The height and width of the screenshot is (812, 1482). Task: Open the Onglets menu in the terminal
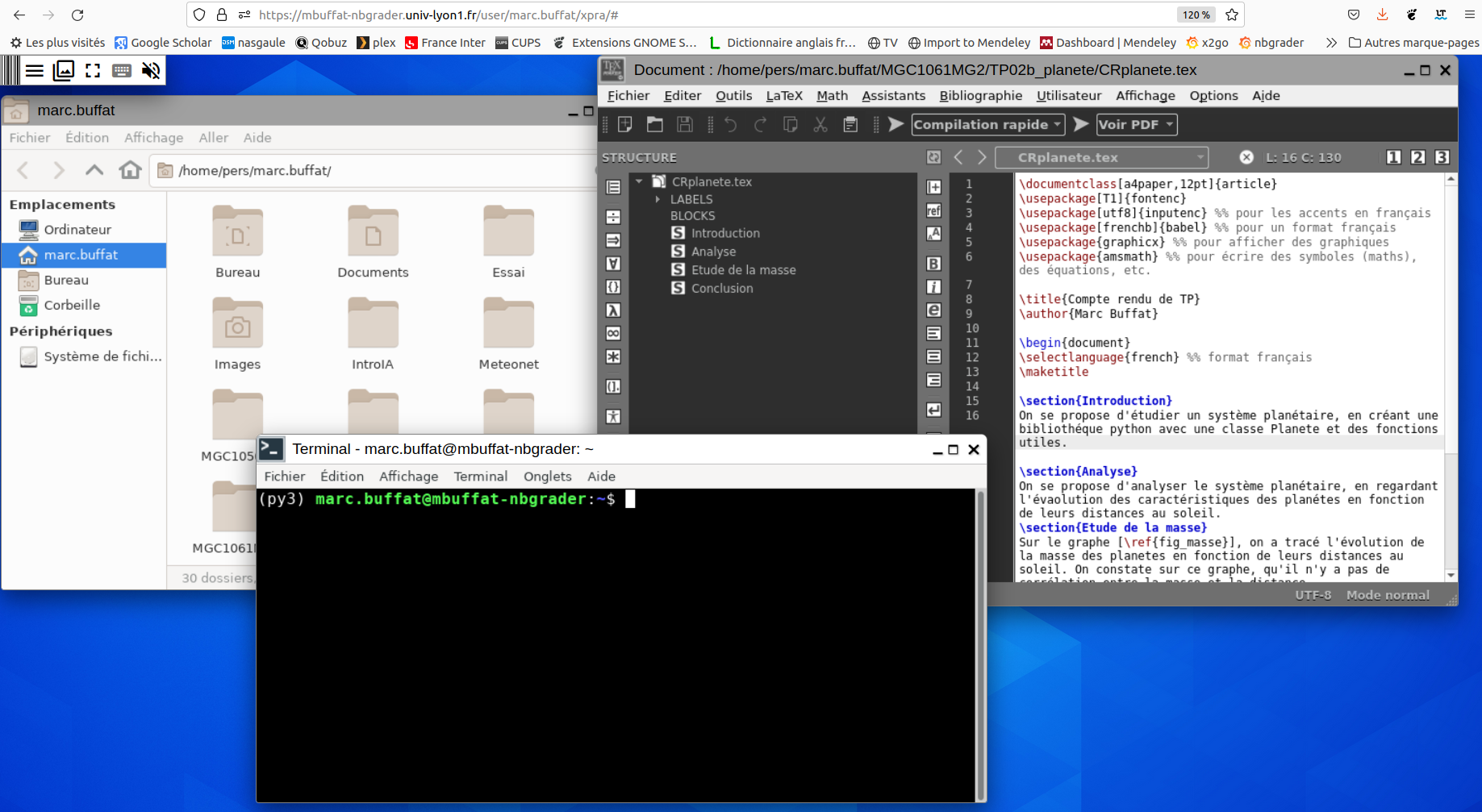(x=547, y=477)
